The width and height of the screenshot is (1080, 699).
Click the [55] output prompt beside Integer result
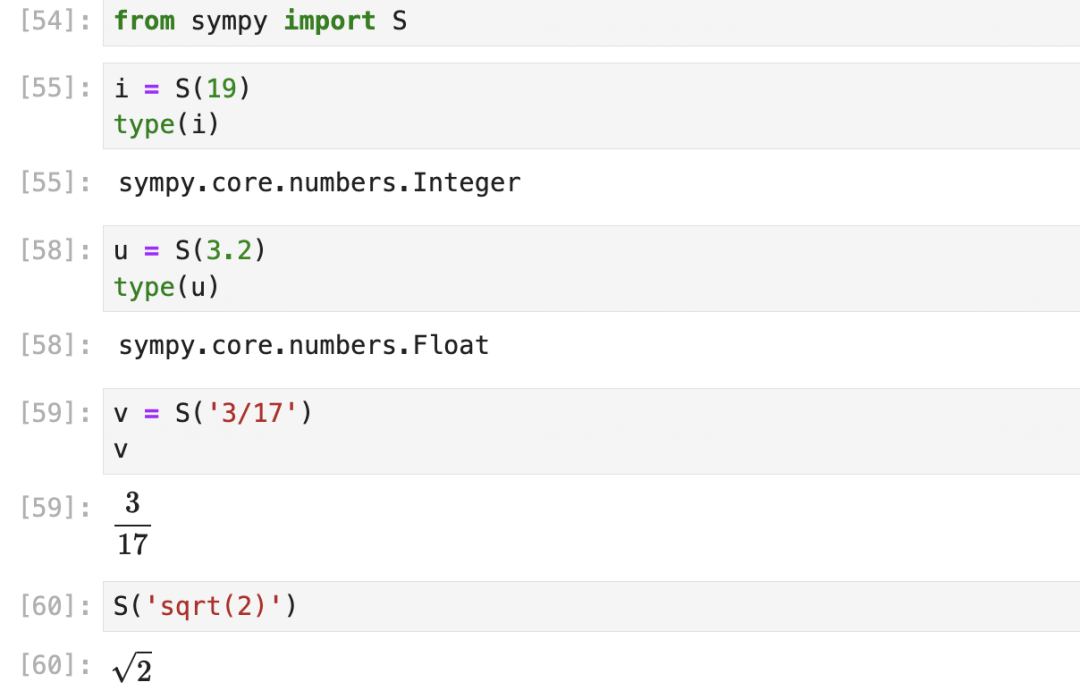point(48,183)
